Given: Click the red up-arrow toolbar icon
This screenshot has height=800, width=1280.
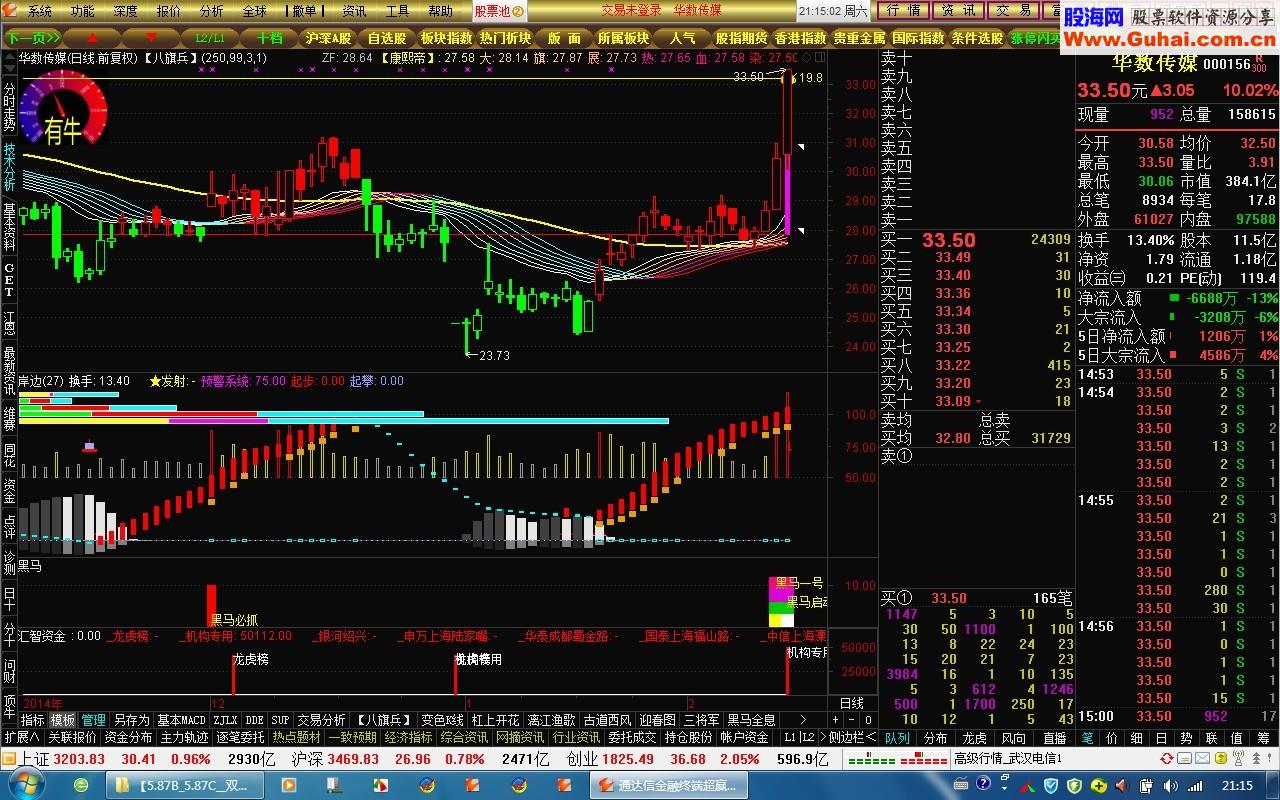Looking at the screenshot, I should click(93, 38).
